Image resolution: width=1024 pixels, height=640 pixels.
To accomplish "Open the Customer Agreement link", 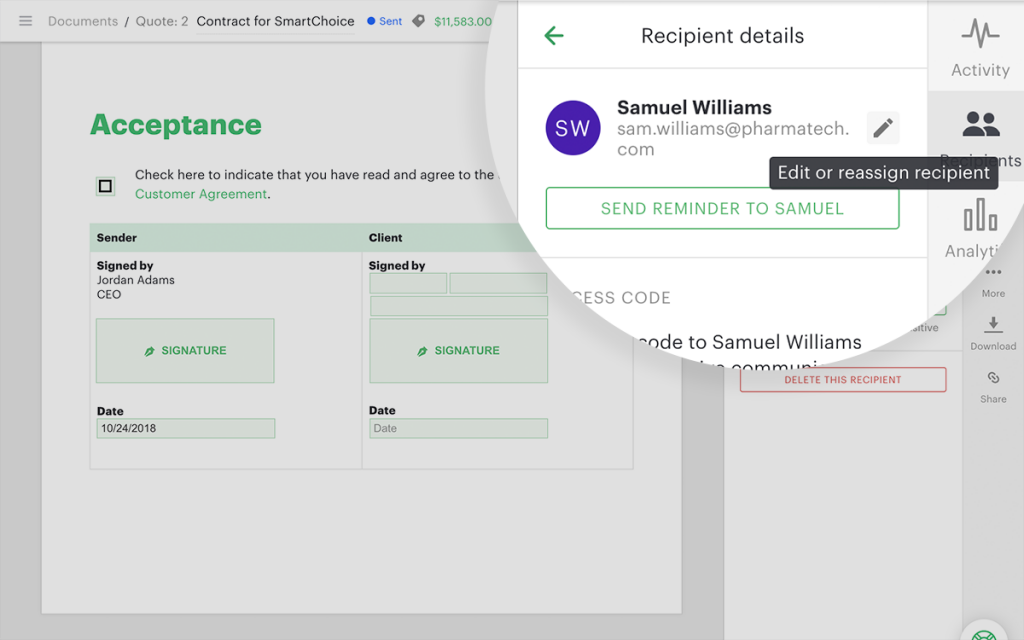I will pos(201,194).
